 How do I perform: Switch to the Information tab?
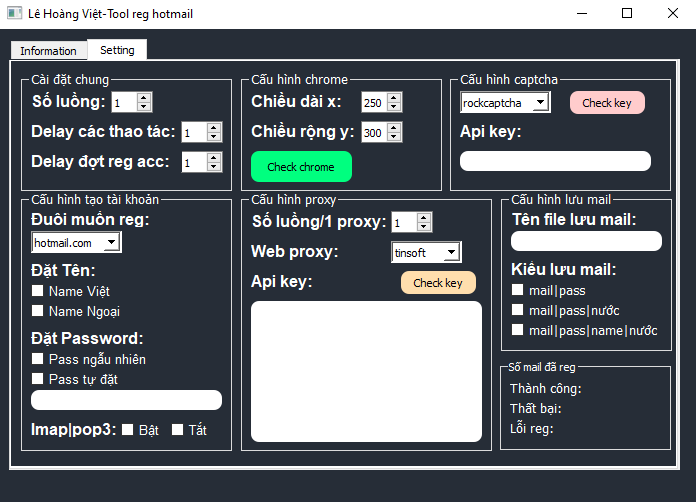pyautogui.click(x=48, y=51)
